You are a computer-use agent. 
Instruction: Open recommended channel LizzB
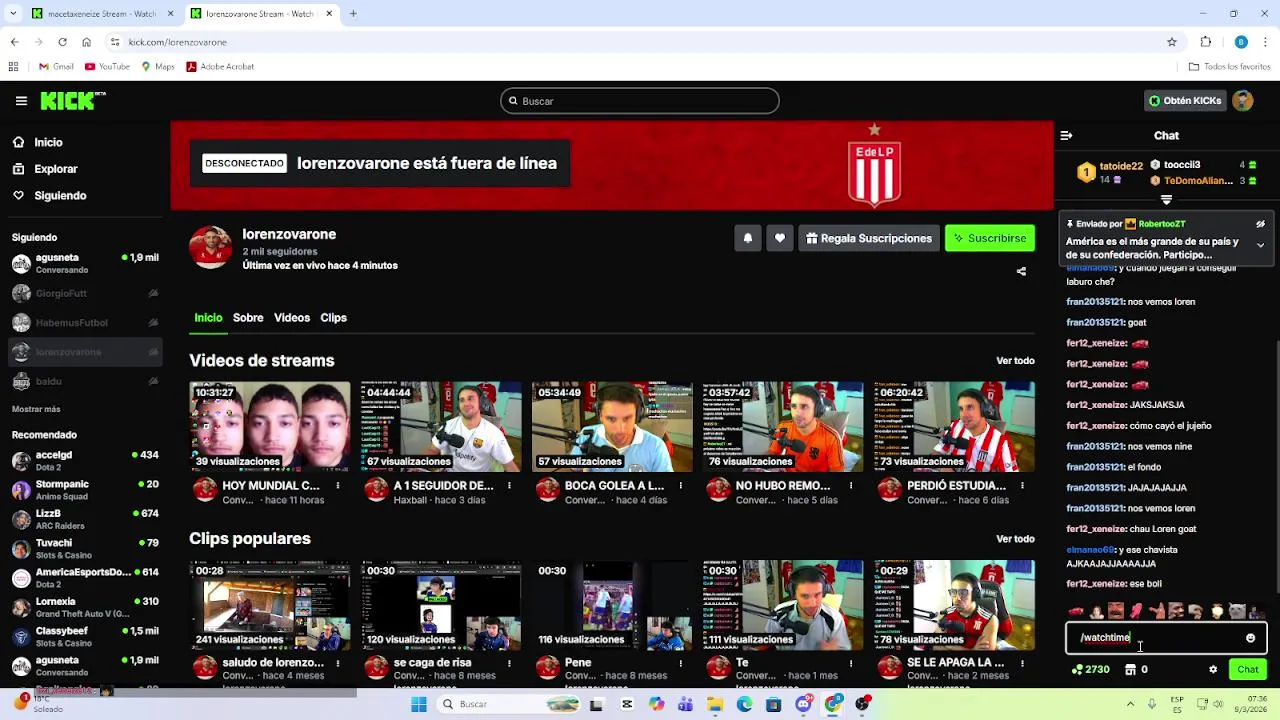85,519
